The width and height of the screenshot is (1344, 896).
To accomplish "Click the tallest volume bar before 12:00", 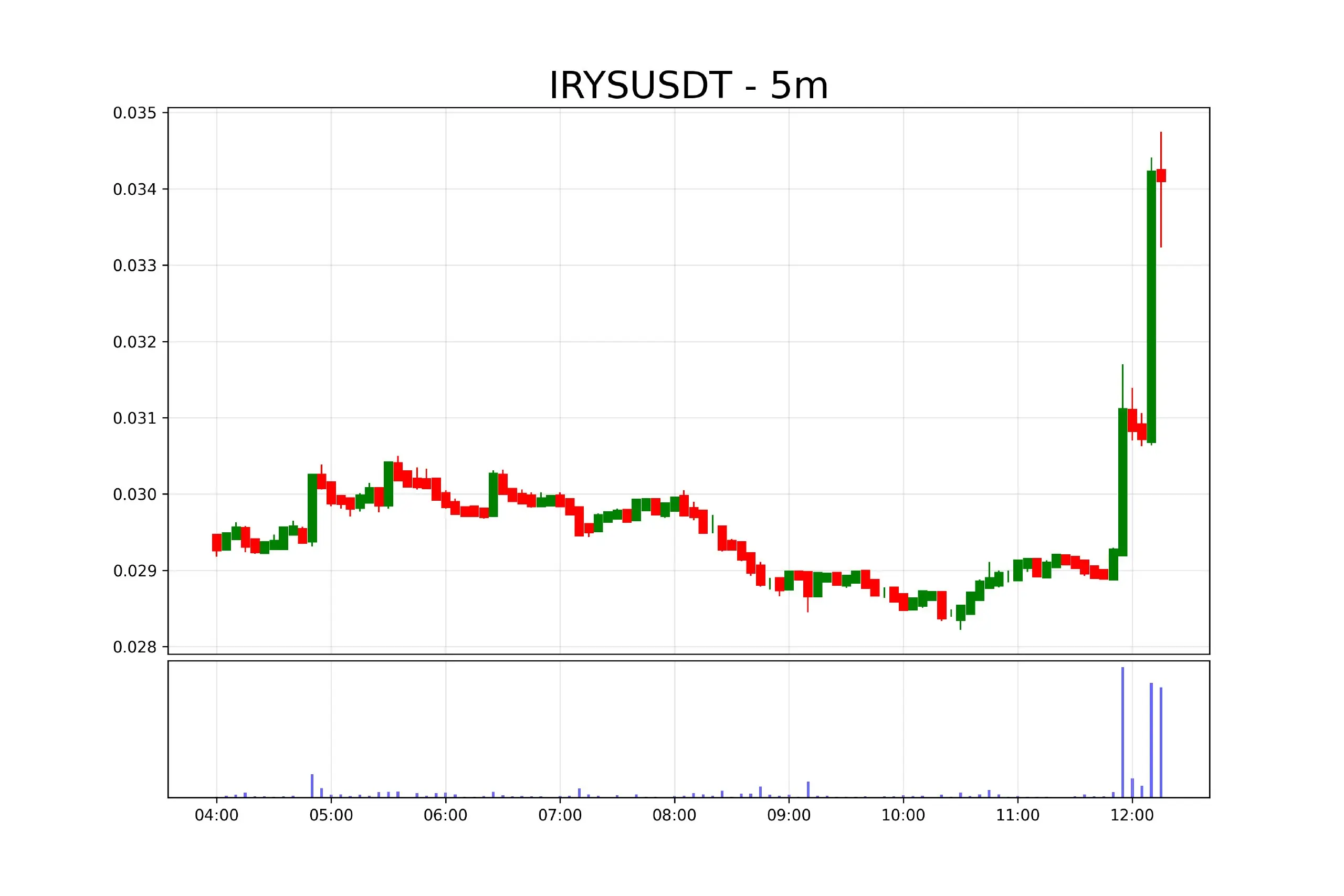I will click(1122, 733).
